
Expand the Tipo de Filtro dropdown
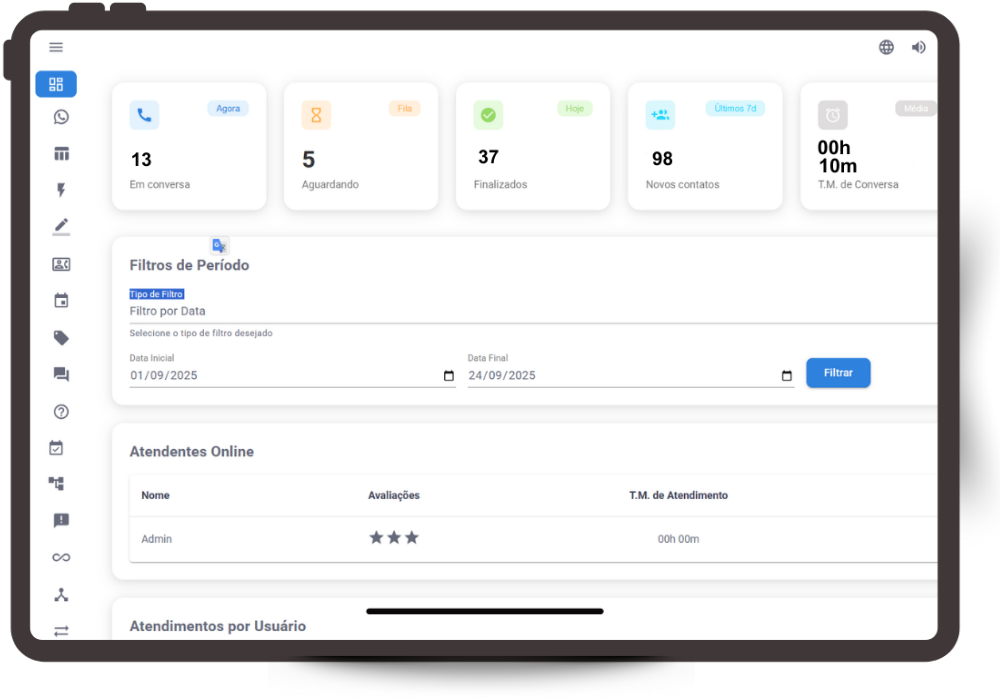tap(530, 311)
